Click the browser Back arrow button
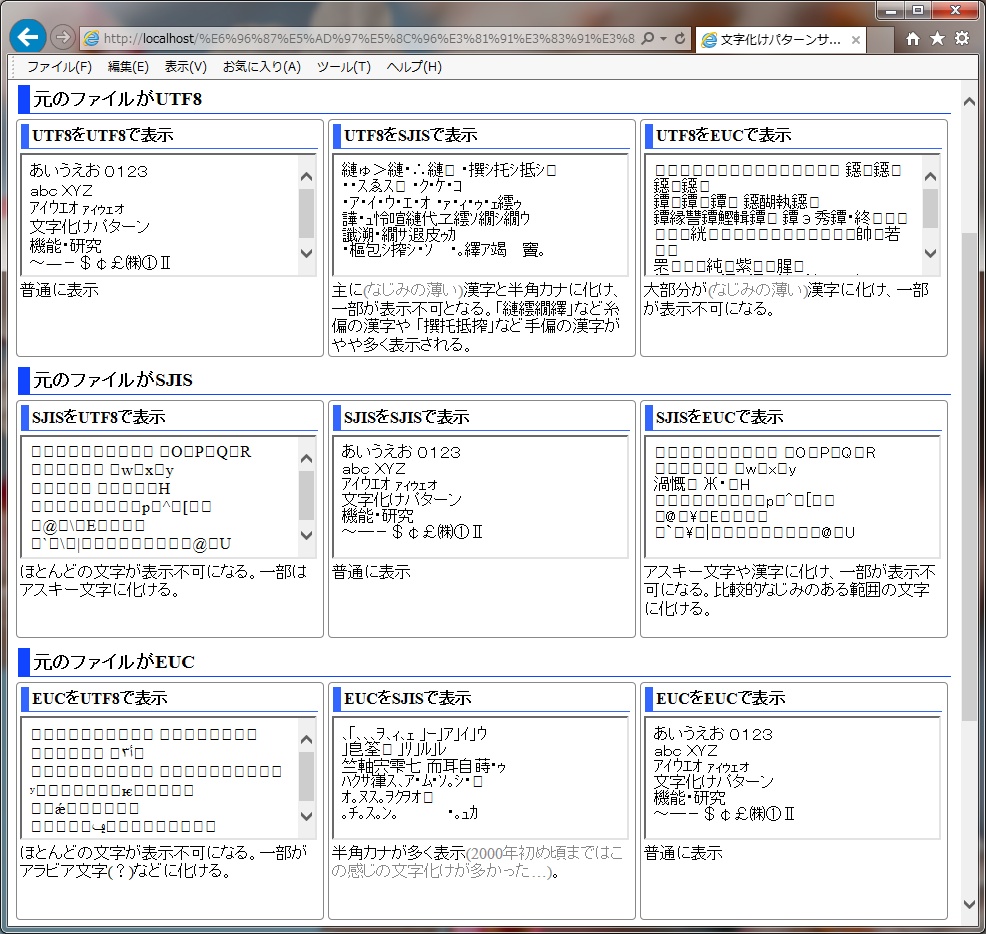986x934 pixels. point(27,37)
